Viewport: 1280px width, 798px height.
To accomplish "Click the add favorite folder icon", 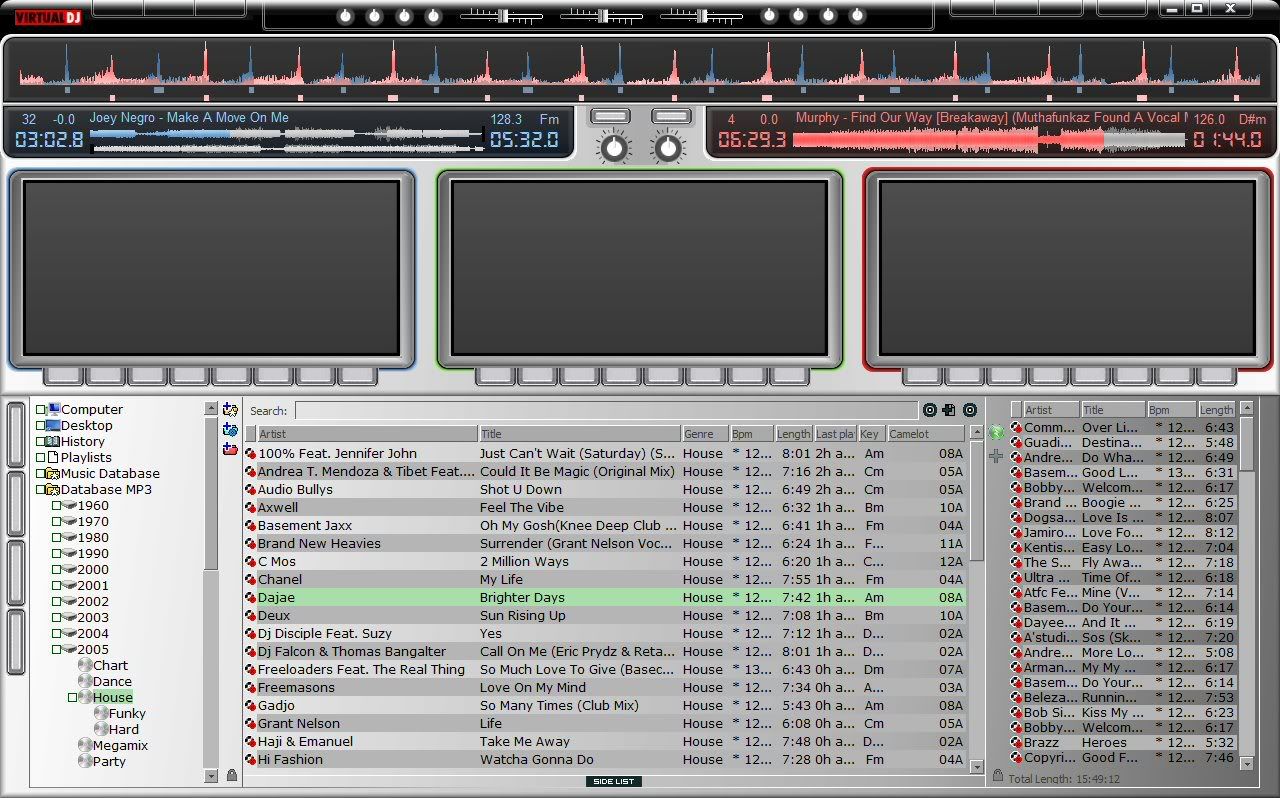I will point(231,410).
